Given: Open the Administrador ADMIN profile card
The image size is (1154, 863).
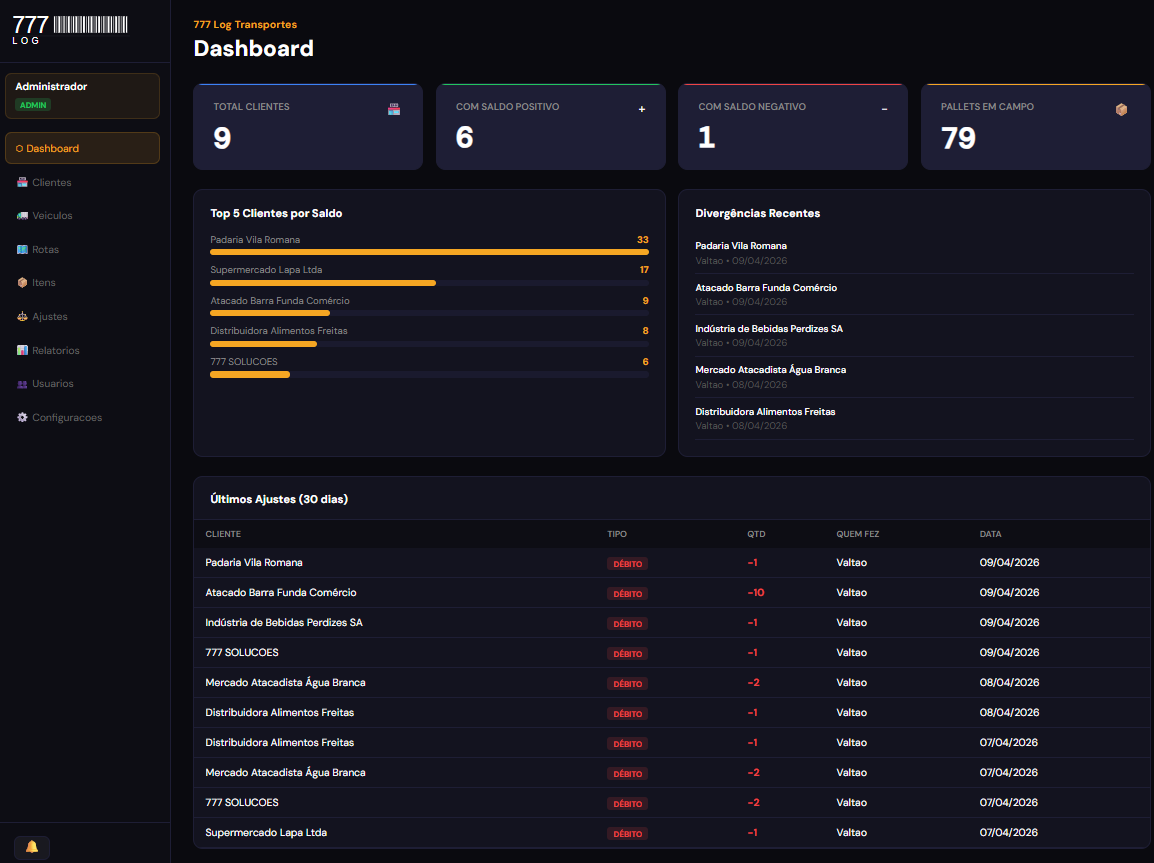Looking at the screenshot, I should 82,95.
